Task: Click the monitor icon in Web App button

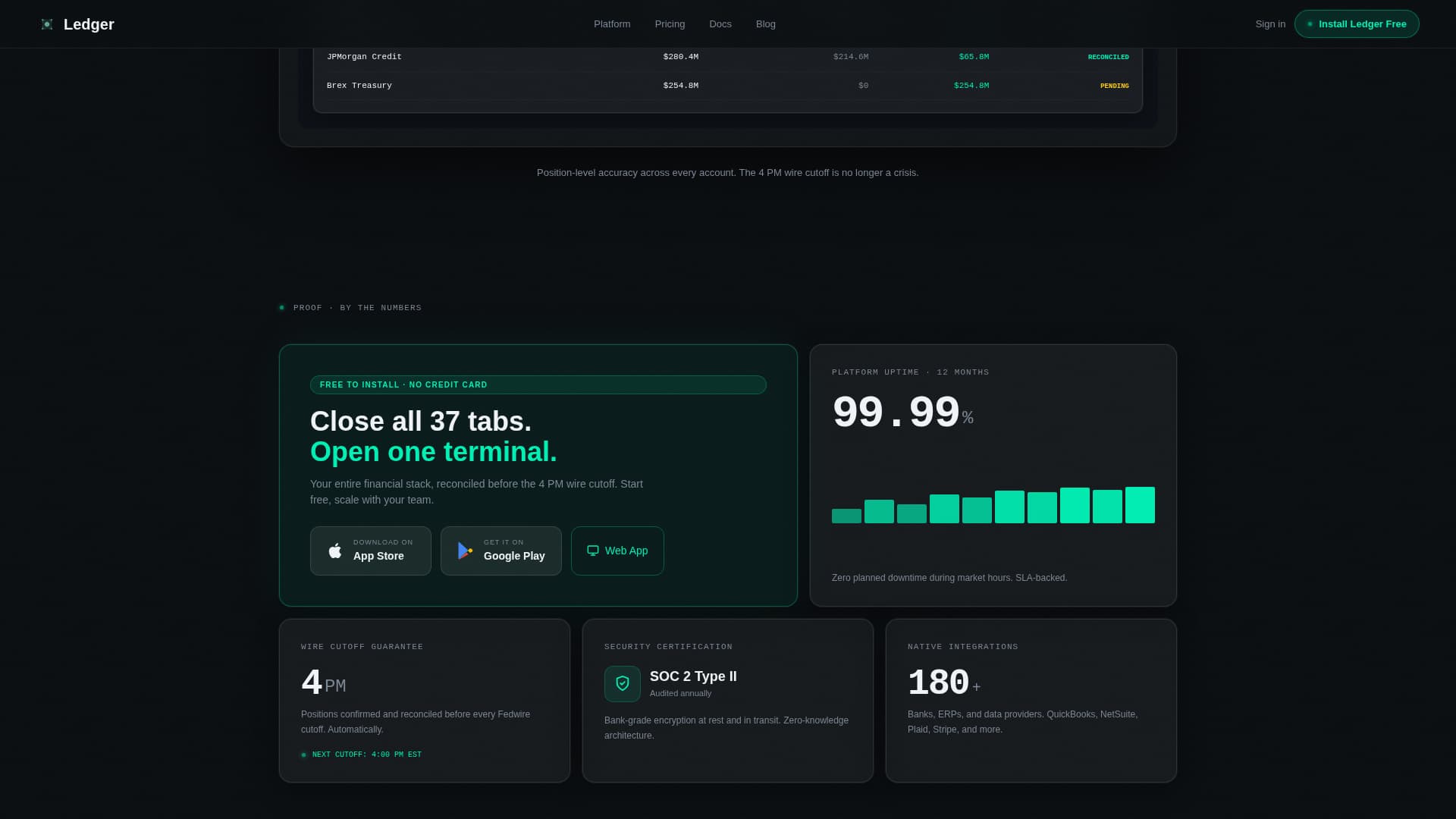Action: click(593, 551)
